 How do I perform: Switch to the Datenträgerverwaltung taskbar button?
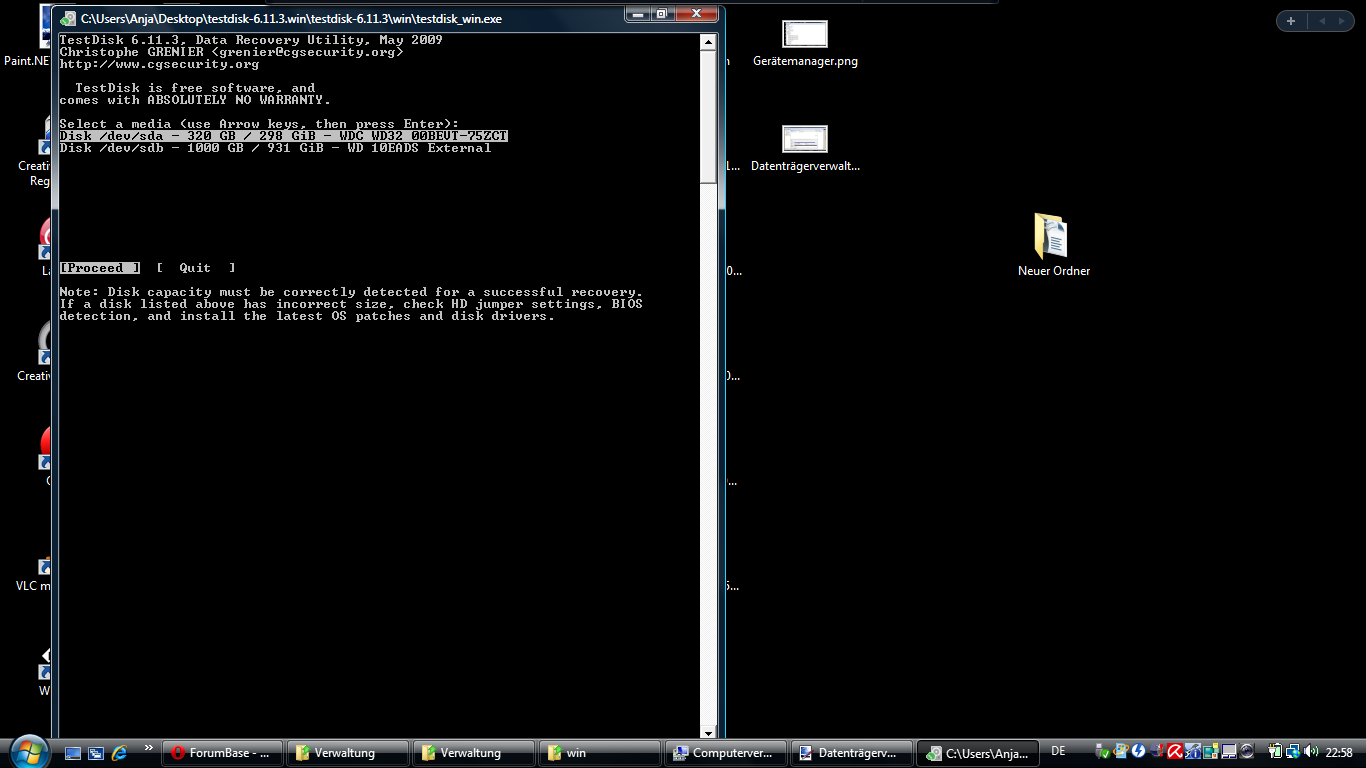(853, 753)
